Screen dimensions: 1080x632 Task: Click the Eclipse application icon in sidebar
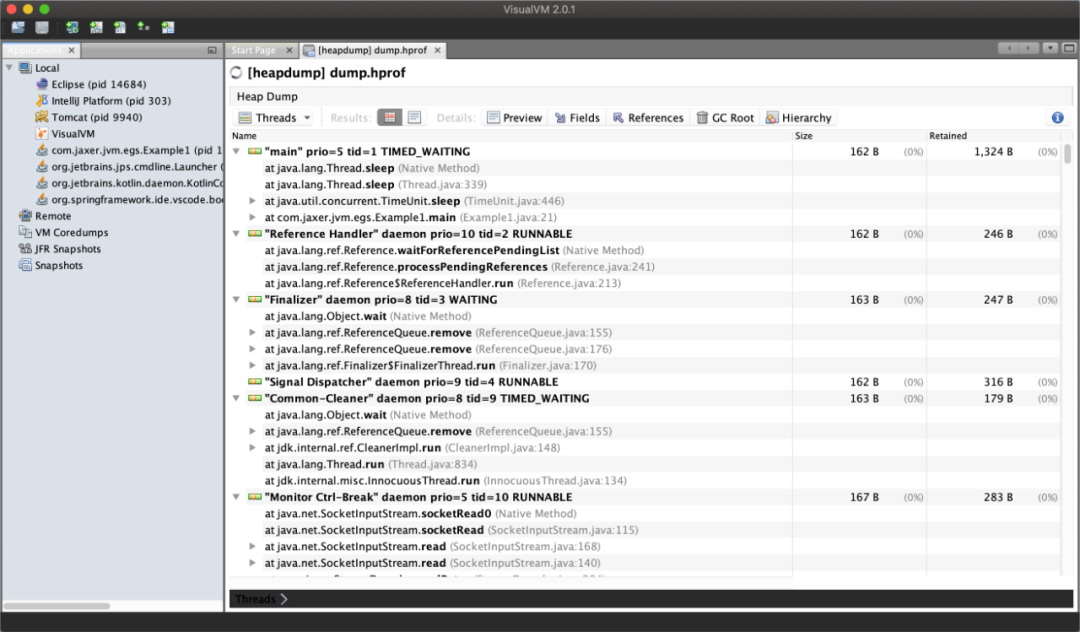(42, 84)
